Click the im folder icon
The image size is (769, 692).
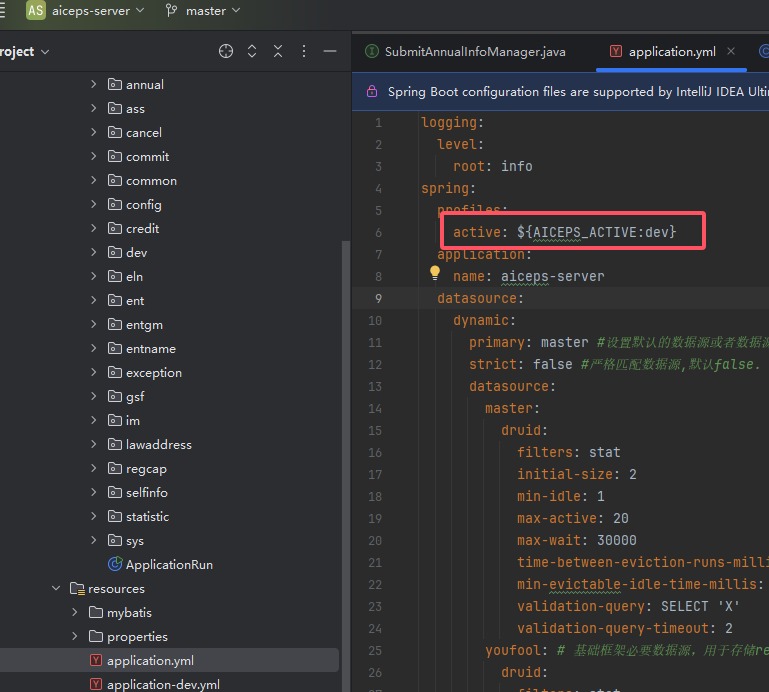coord(115,420)
